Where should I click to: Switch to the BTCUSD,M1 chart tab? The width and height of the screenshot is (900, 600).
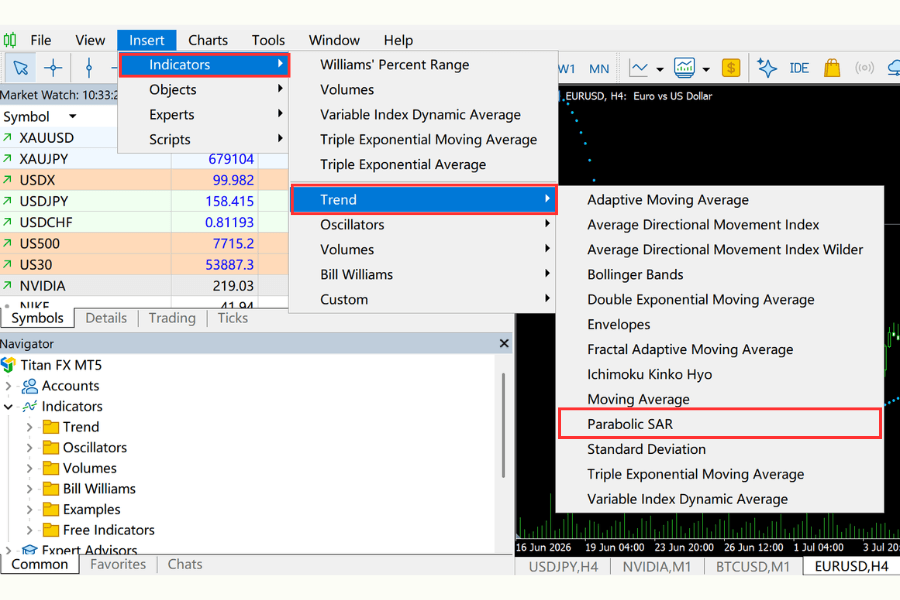752,567
